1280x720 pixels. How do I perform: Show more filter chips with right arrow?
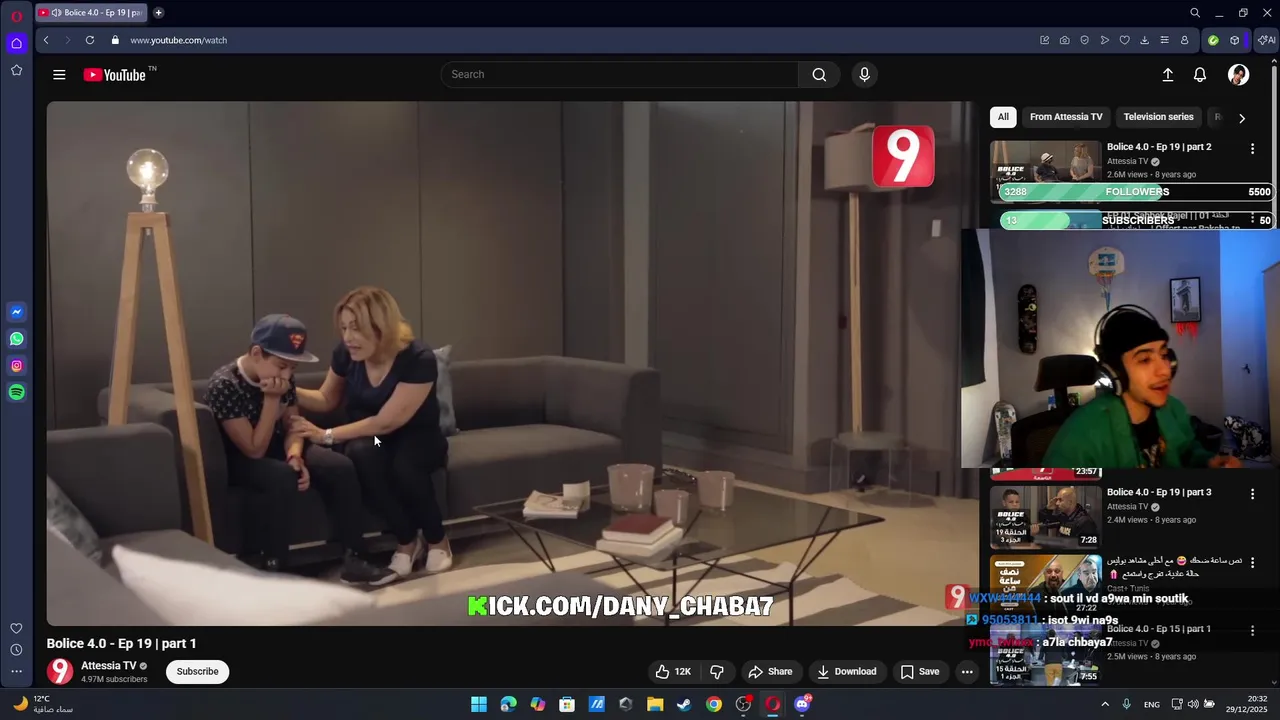click(x=1242, y=118)
